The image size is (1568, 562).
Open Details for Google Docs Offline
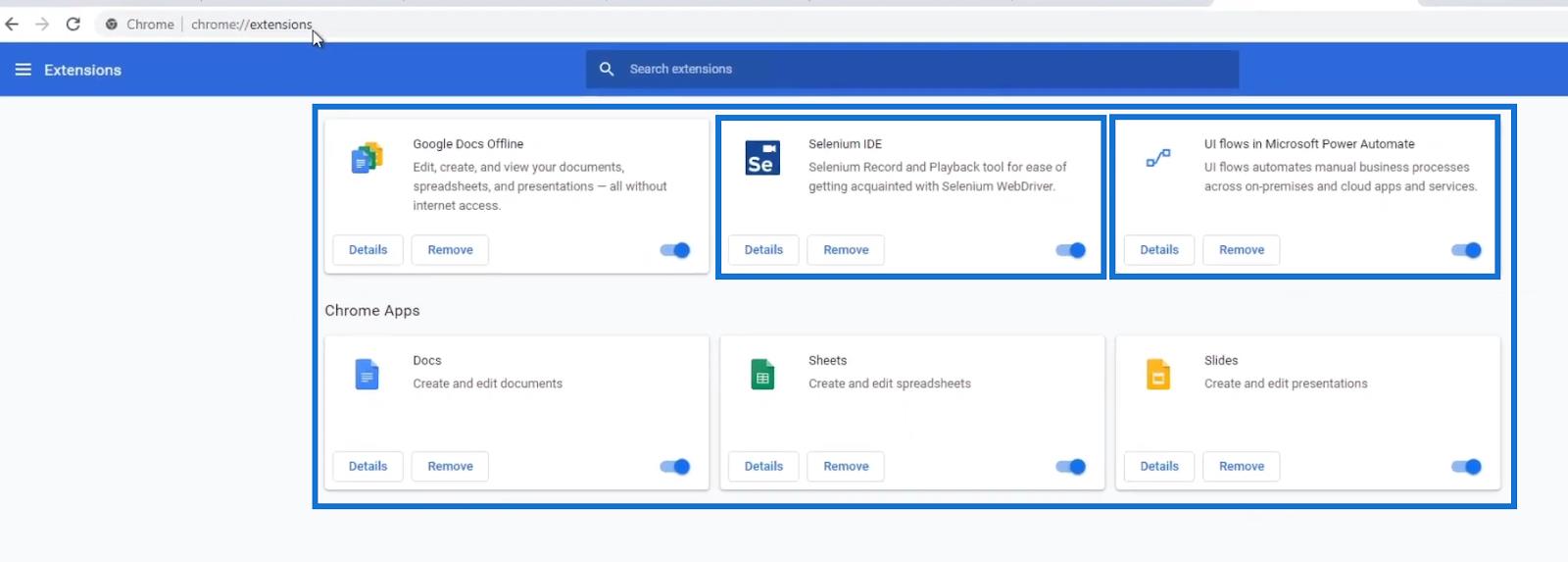click(x=368, y=250)
